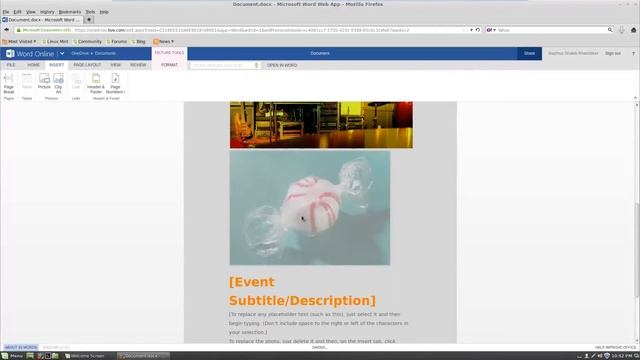
Task: Open the Firefox Help menu
Action: tap(104, 12)
